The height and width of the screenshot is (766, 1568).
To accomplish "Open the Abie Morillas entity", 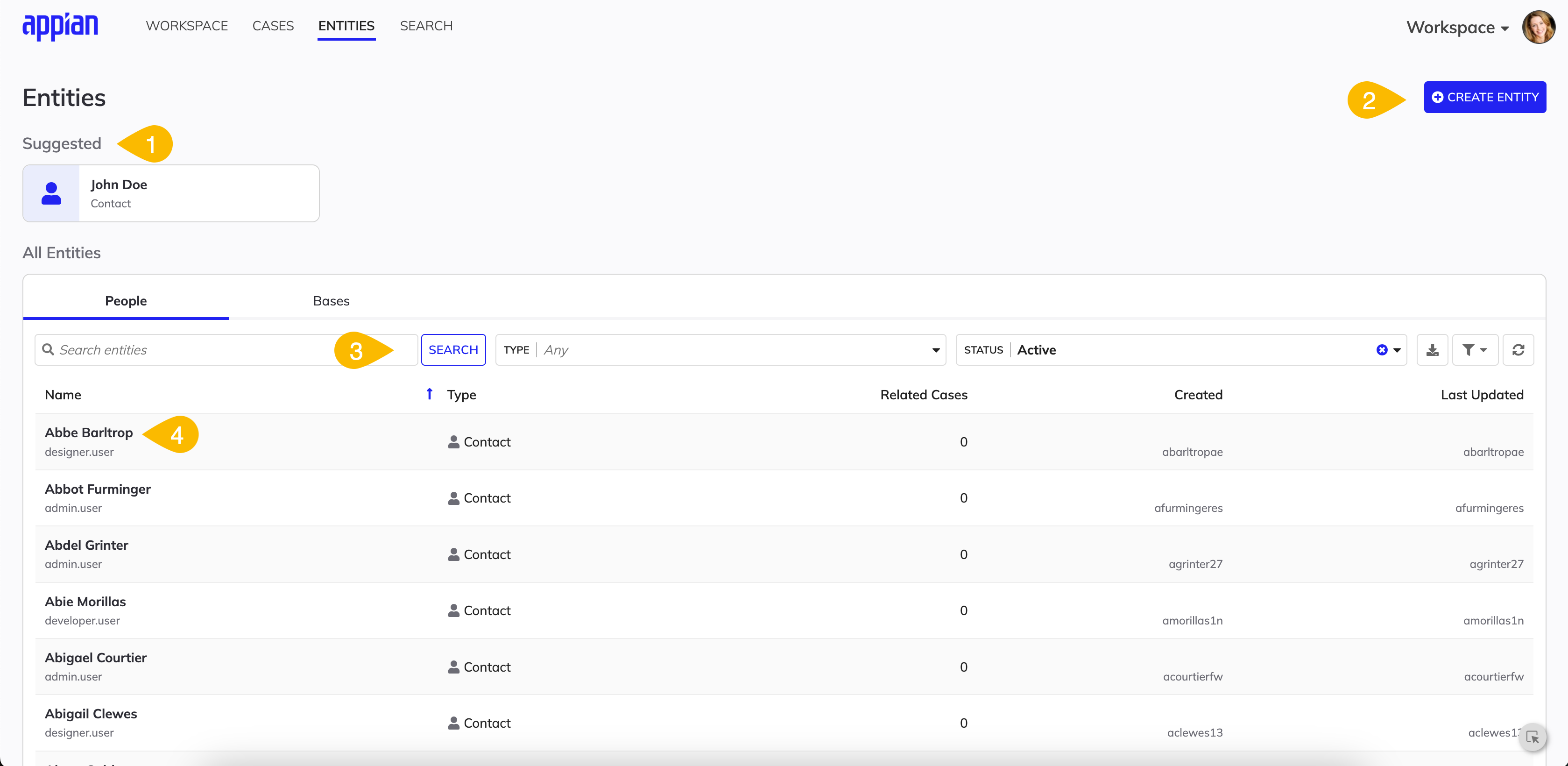I will [x=85, y=602].
